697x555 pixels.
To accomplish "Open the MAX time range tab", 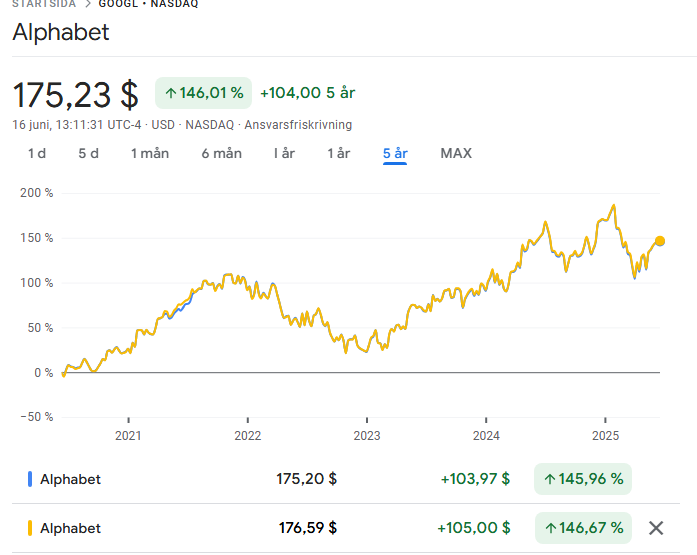I will point(456,153).
